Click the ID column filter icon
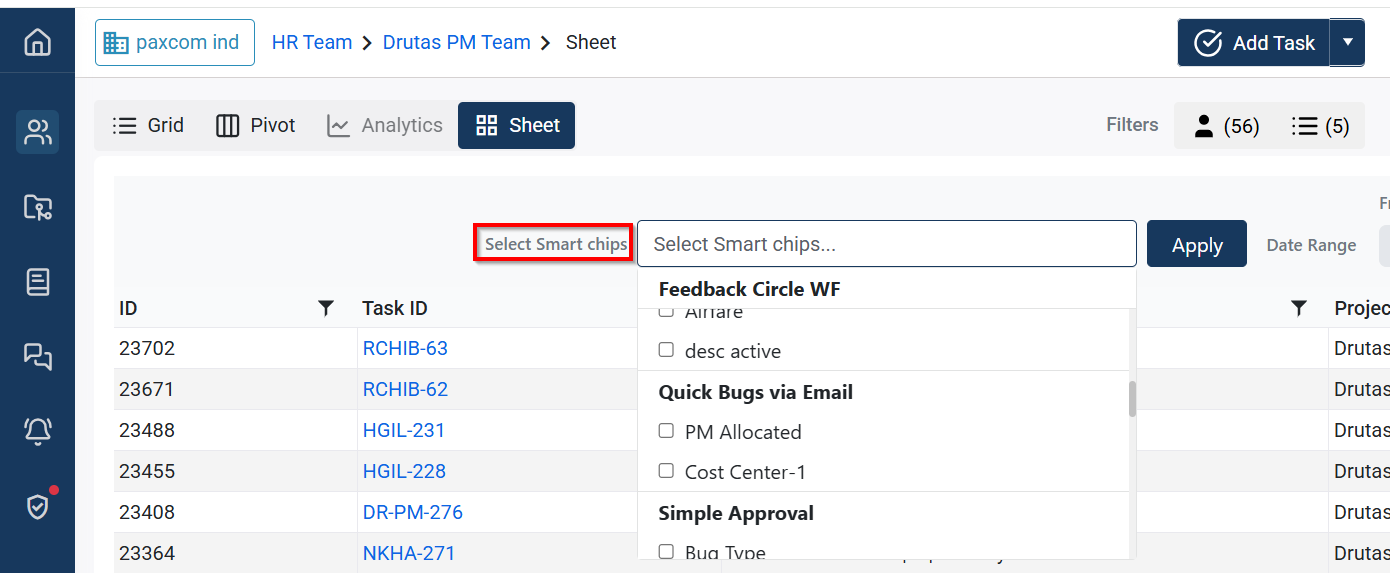Image resolution: width=1390 pixels, height=573 pixels. pyautogui.click(x=325, y=309)
